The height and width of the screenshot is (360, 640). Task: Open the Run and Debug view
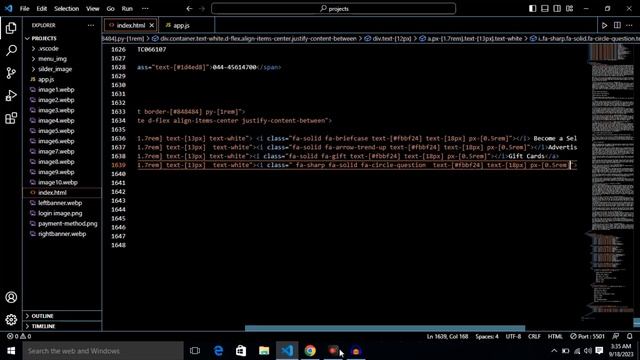[x=11, y=96]
